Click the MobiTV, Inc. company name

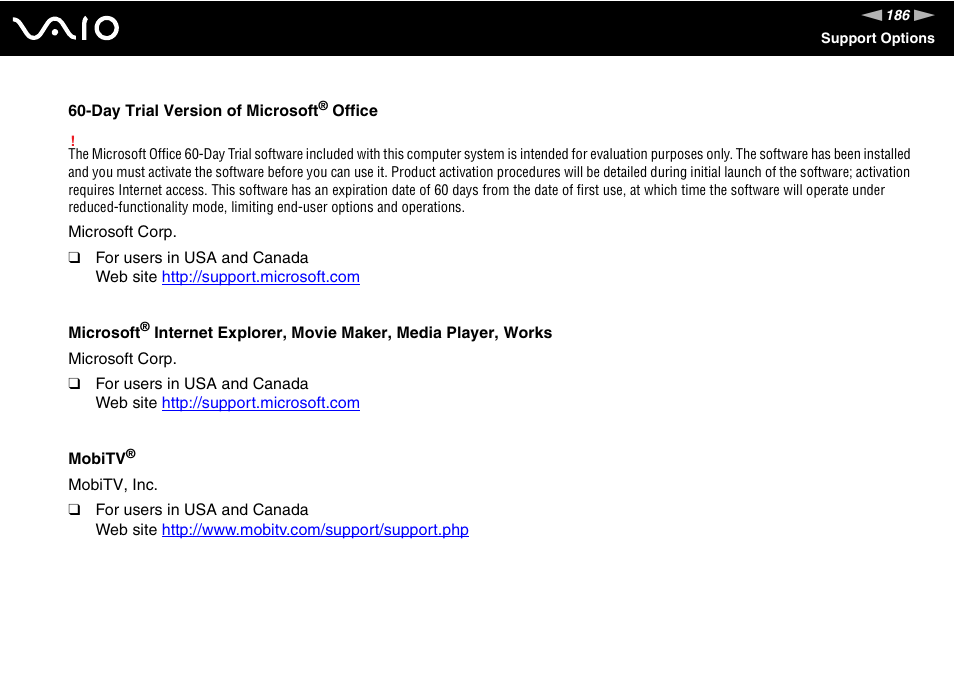113,484
